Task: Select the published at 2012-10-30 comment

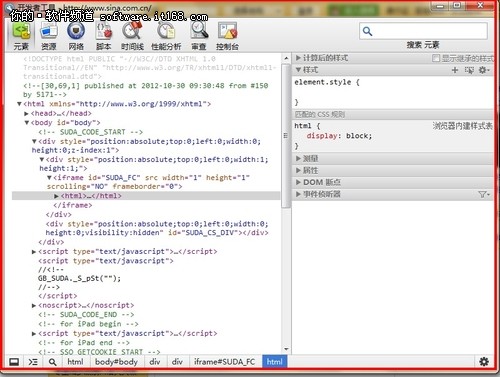Action: pos(146,90)
